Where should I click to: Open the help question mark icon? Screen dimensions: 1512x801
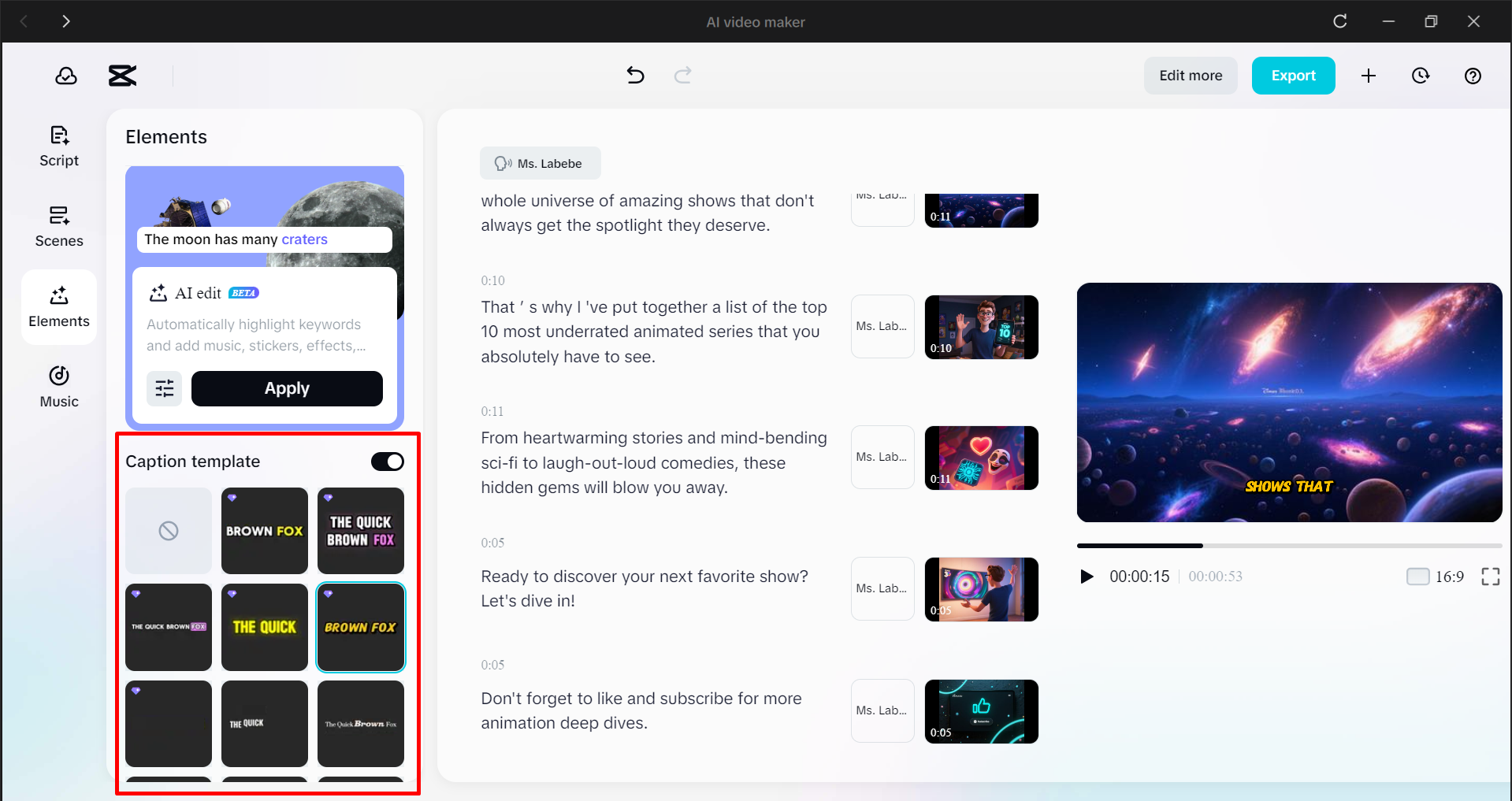(1473, 75)
